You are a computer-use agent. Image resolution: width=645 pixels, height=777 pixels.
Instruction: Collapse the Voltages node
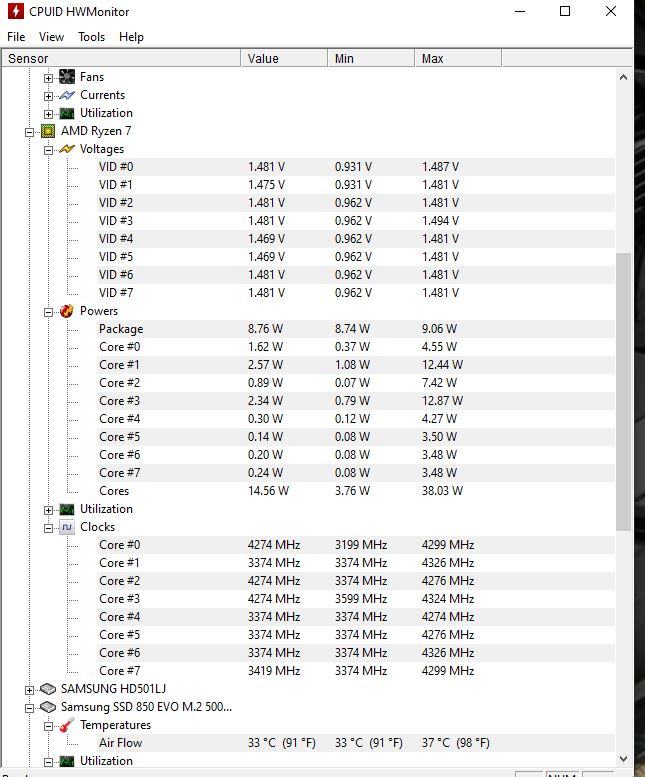click(x=49, y=150)
